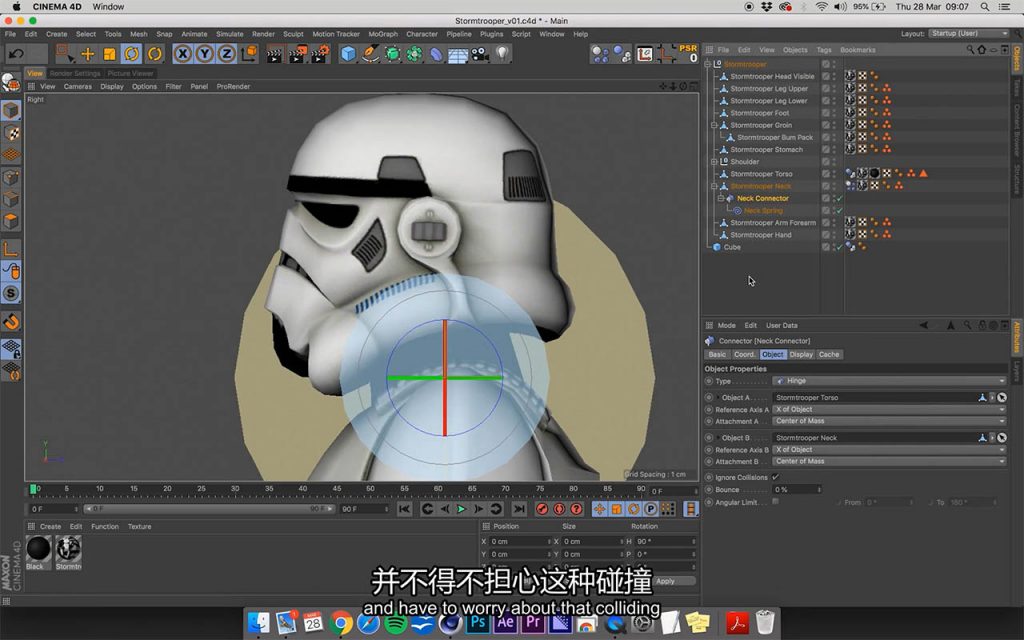Click the PSR reset button

[688, 54]
